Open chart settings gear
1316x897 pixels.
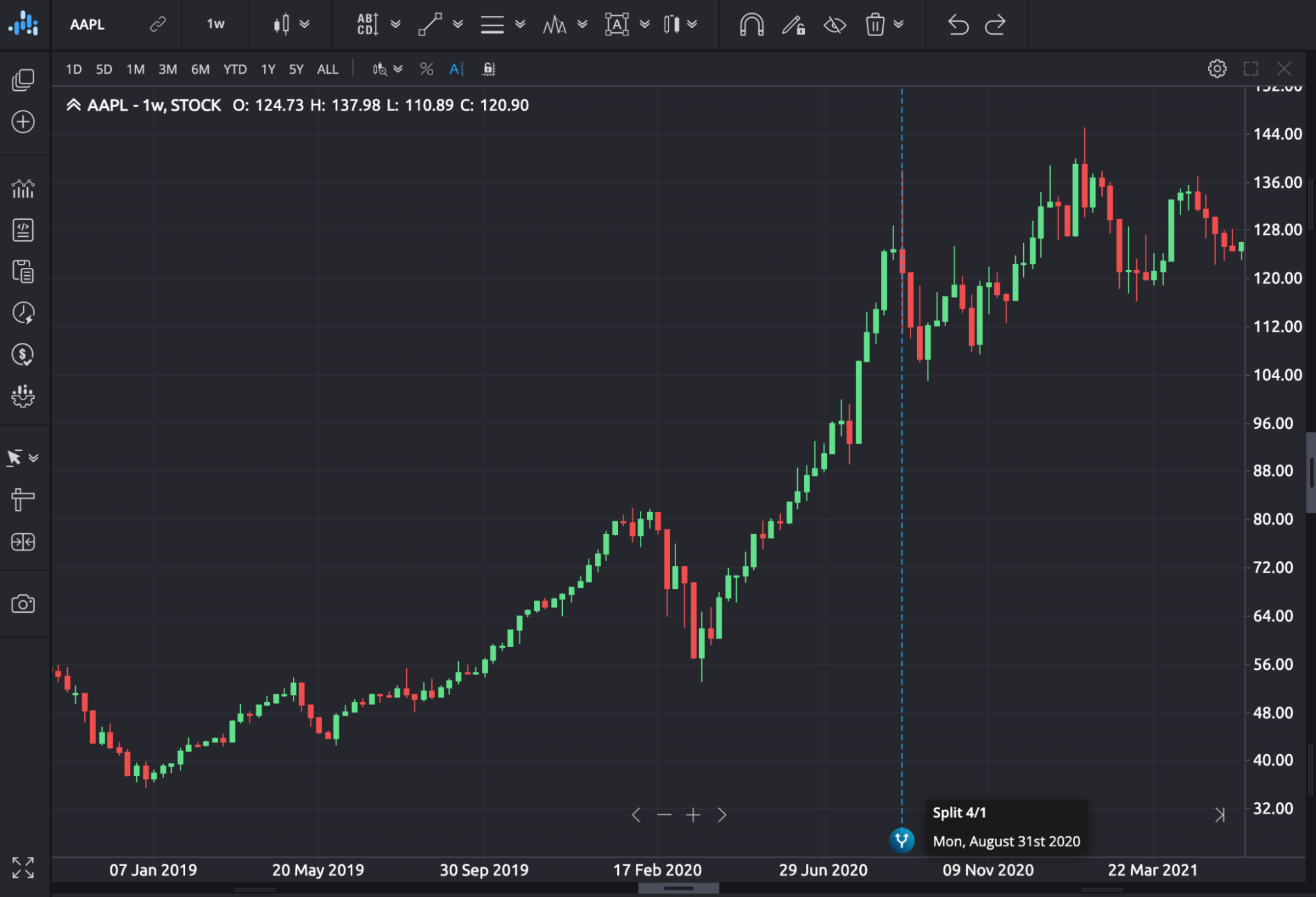(1217, 68)
